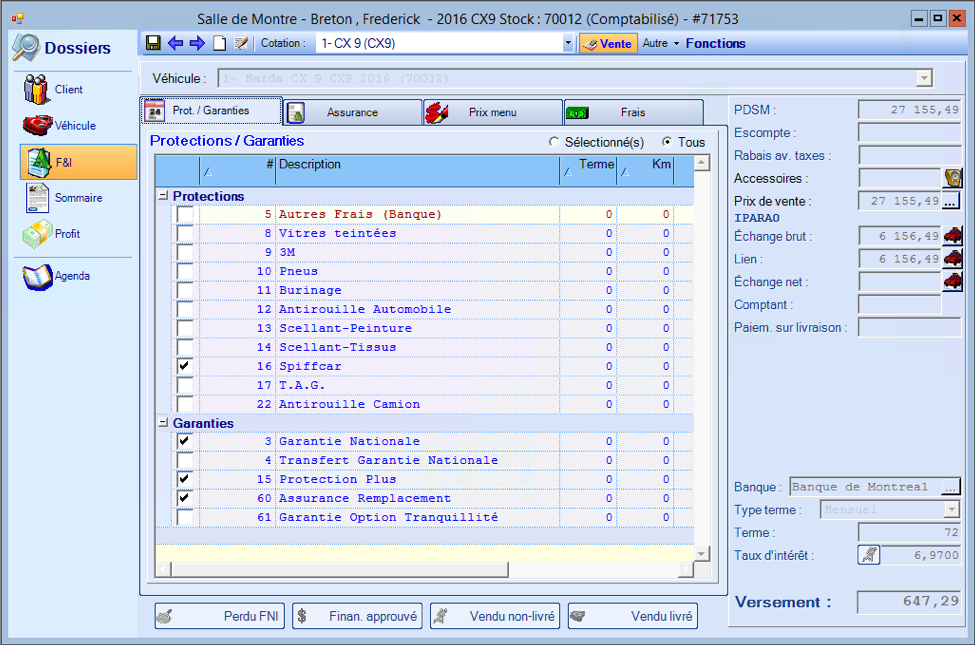The image size is (975, 645).
Task: Click the Accessoires icon button
Action: pyautogui.click(x=953, y=179)
